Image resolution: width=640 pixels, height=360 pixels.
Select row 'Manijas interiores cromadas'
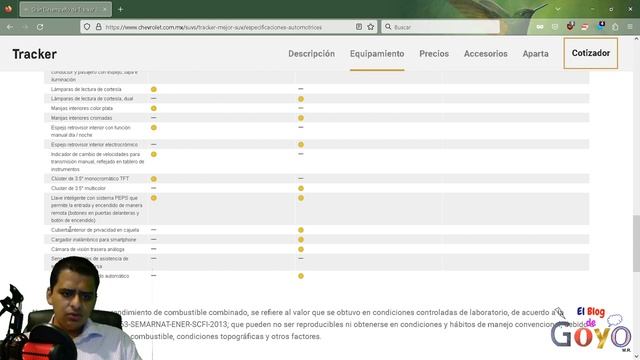tap(316, 118)
